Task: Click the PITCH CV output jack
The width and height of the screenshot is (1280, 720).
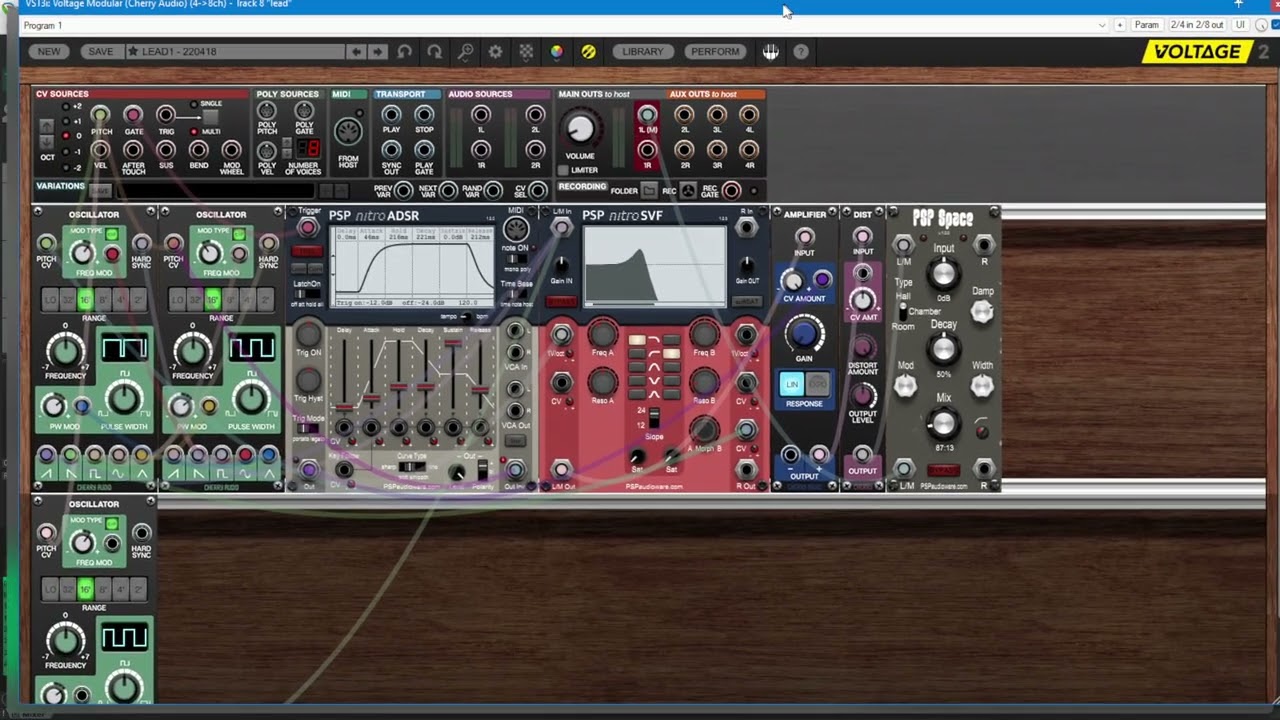Action: coord(100,116)
